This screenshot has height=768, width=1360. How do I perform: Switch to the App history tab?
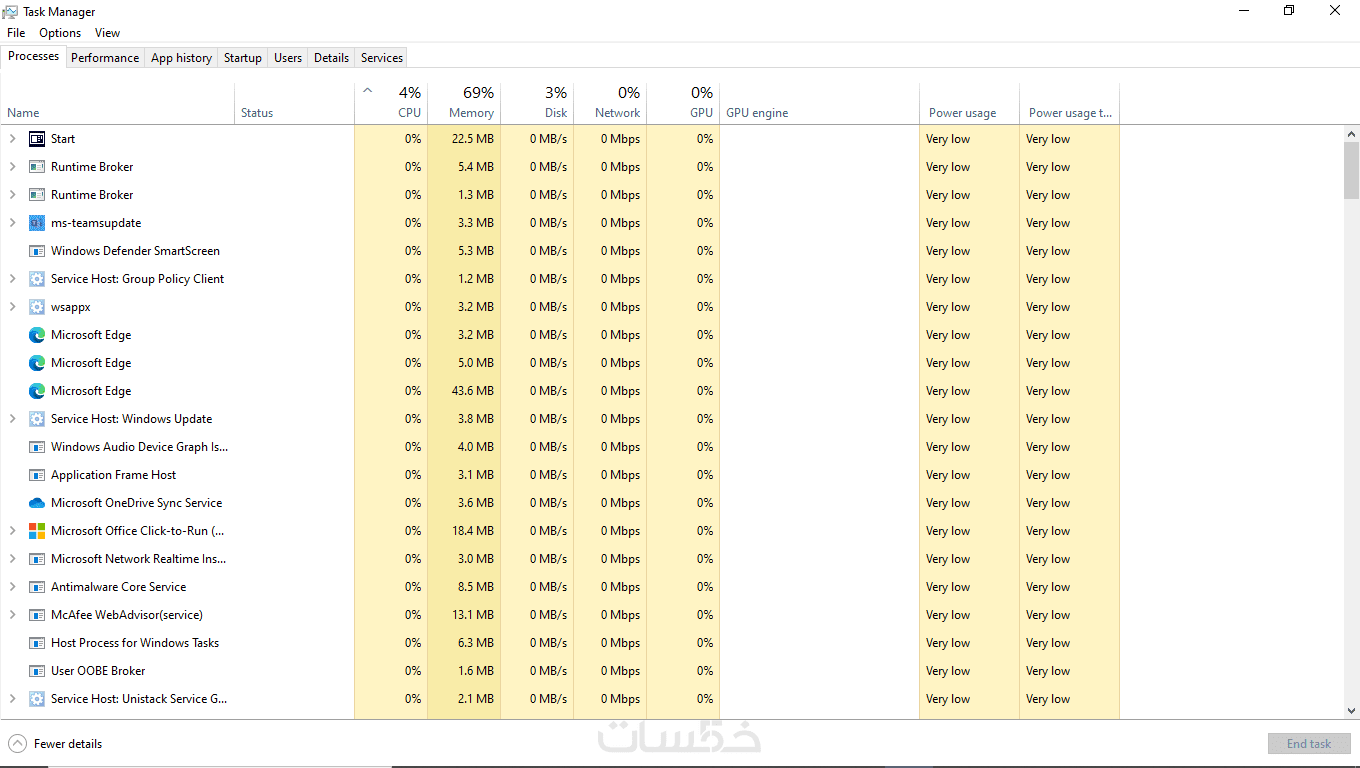tap(181, 58)
